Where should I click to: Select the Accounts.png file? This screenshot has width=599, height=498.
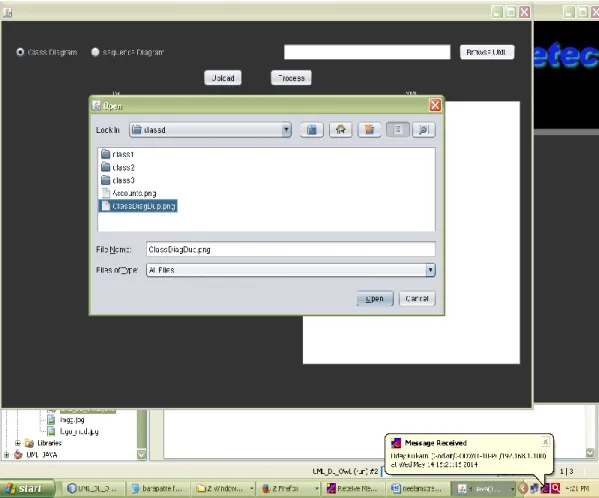pos(129,193)
